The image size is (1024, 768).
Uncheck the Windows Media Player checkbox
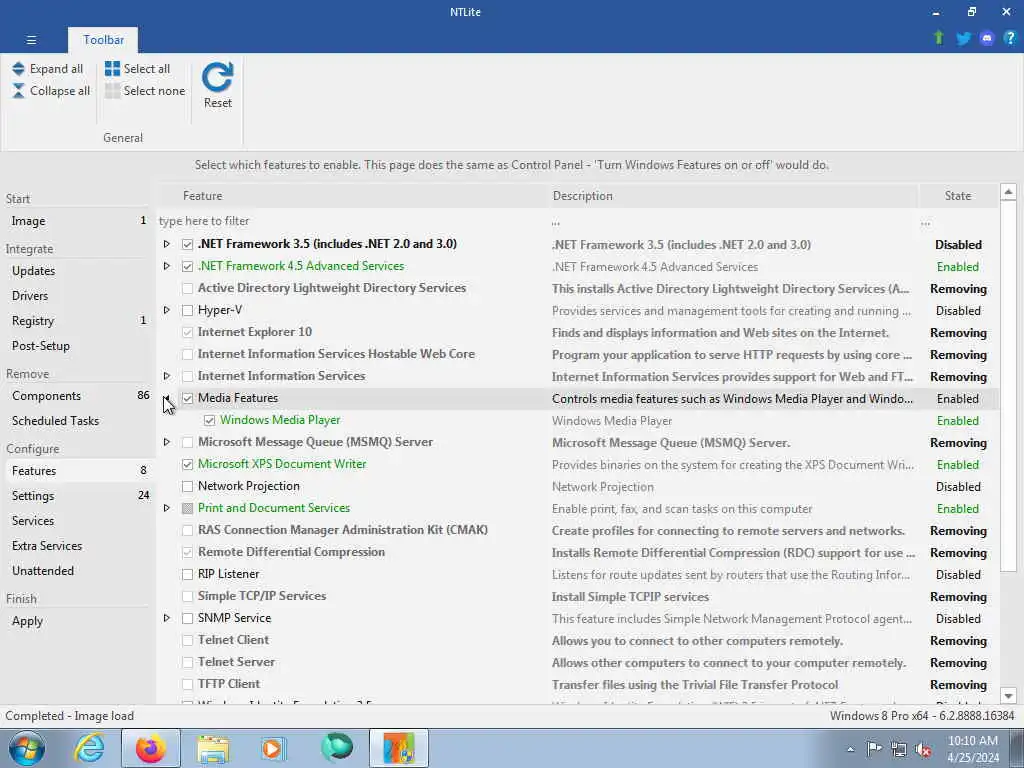click(x=210, y=421)
